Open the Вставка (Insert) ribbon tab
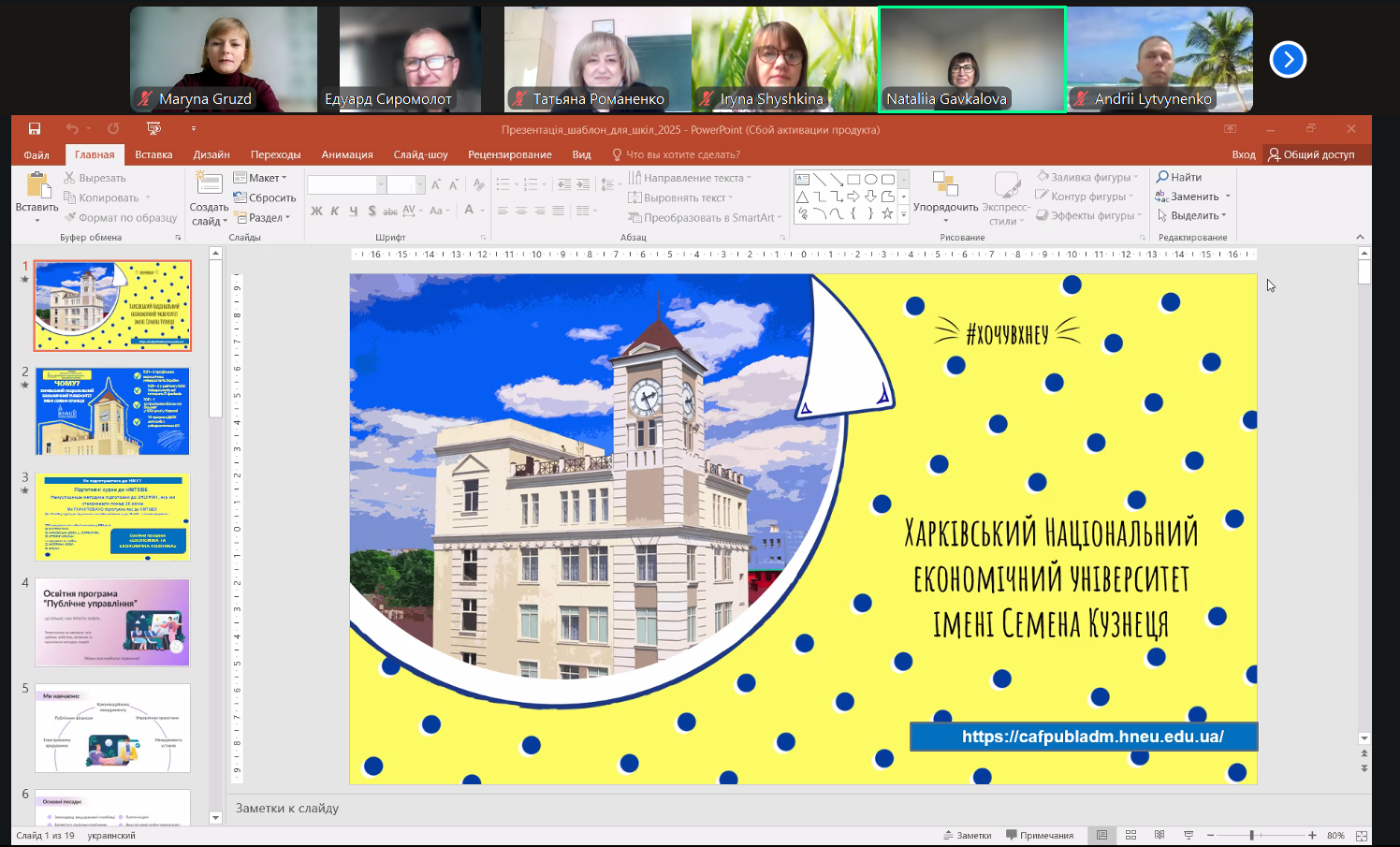Screen dimensions: 1400x847 [x=153, y=154]
